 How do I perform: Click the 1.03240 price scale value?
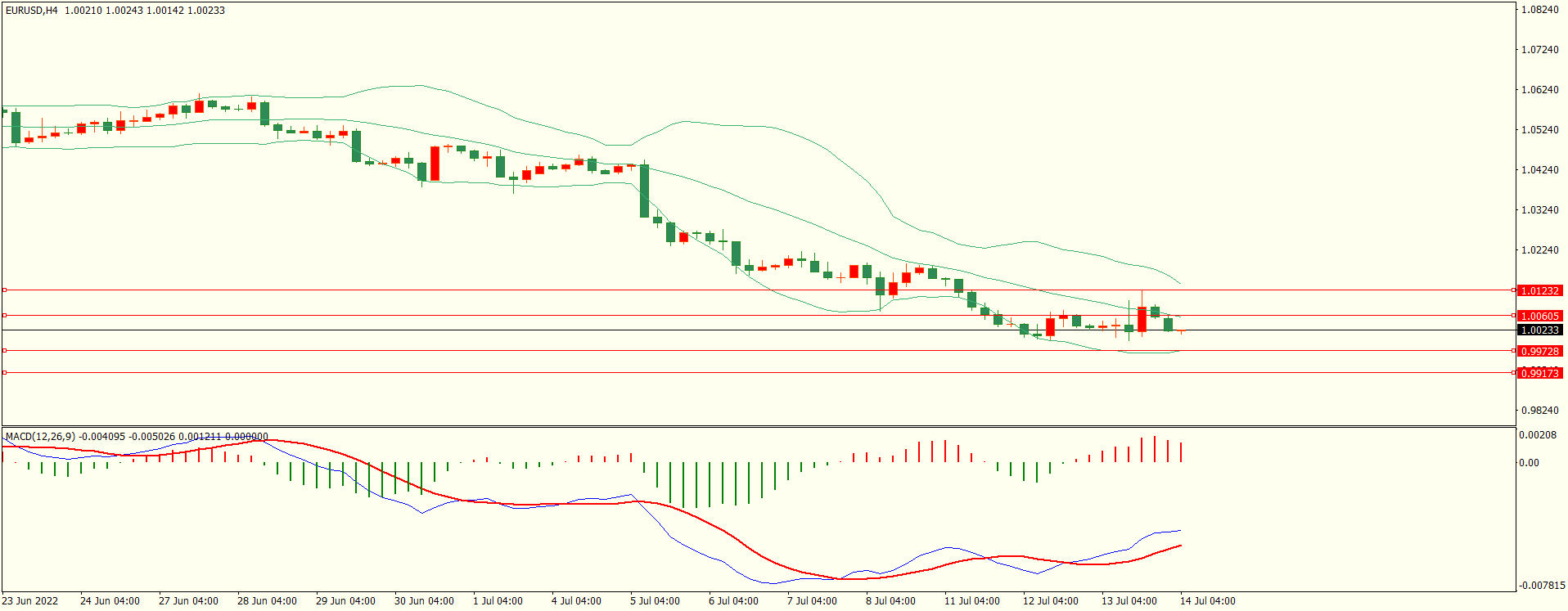pos(1539,210)
